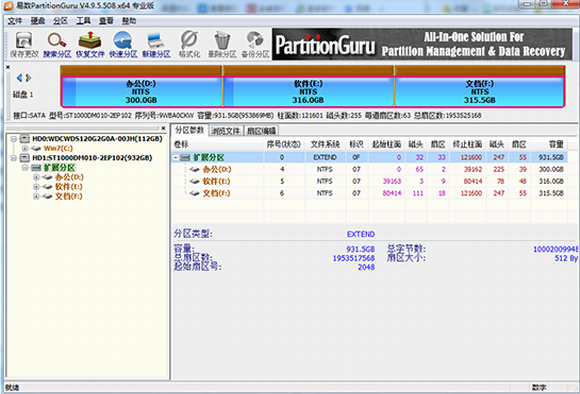Expand the 办公(D:) node in the tree

(36, 177)
